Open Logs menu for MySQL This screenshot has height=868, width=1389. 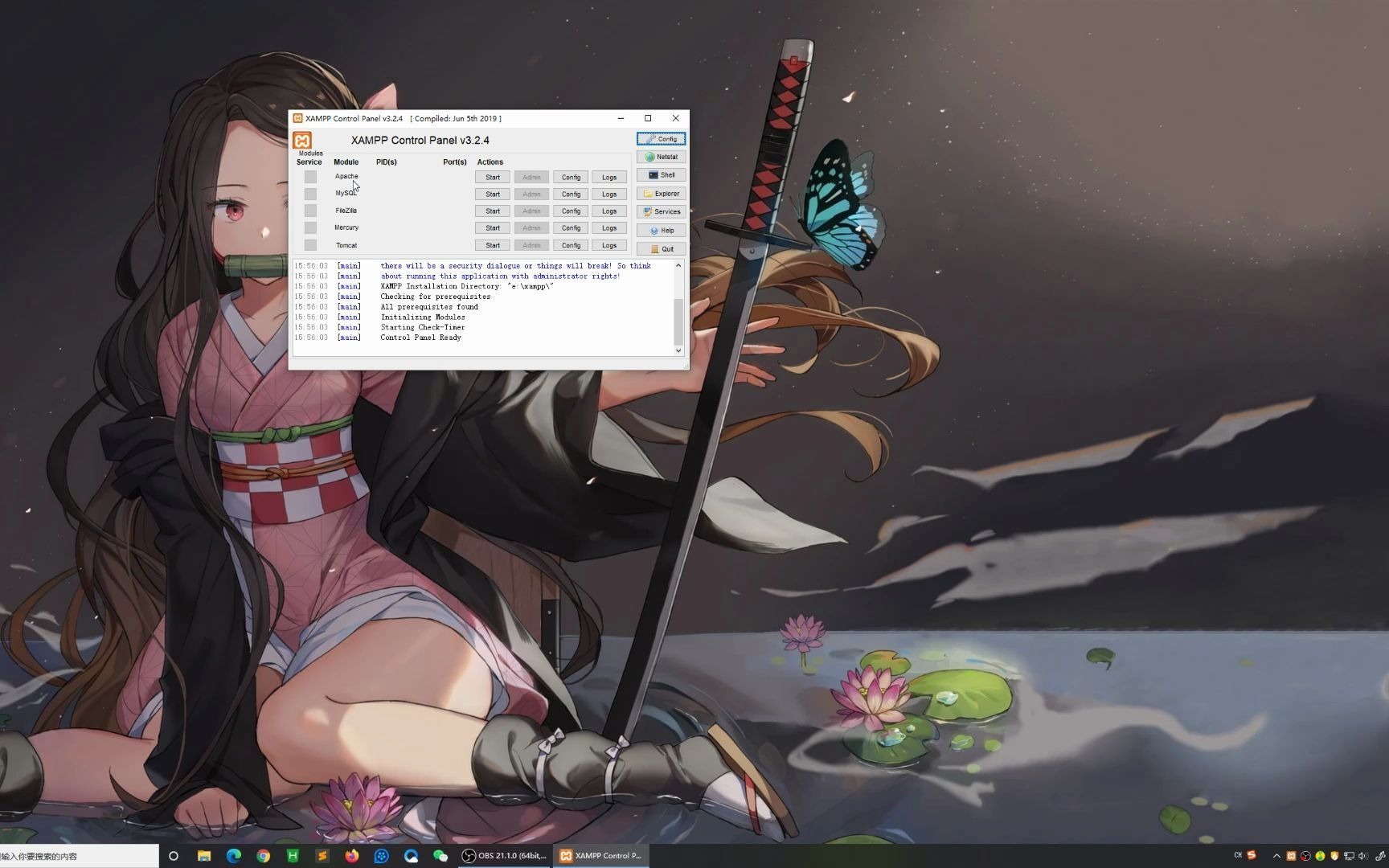tap(609, 194)
